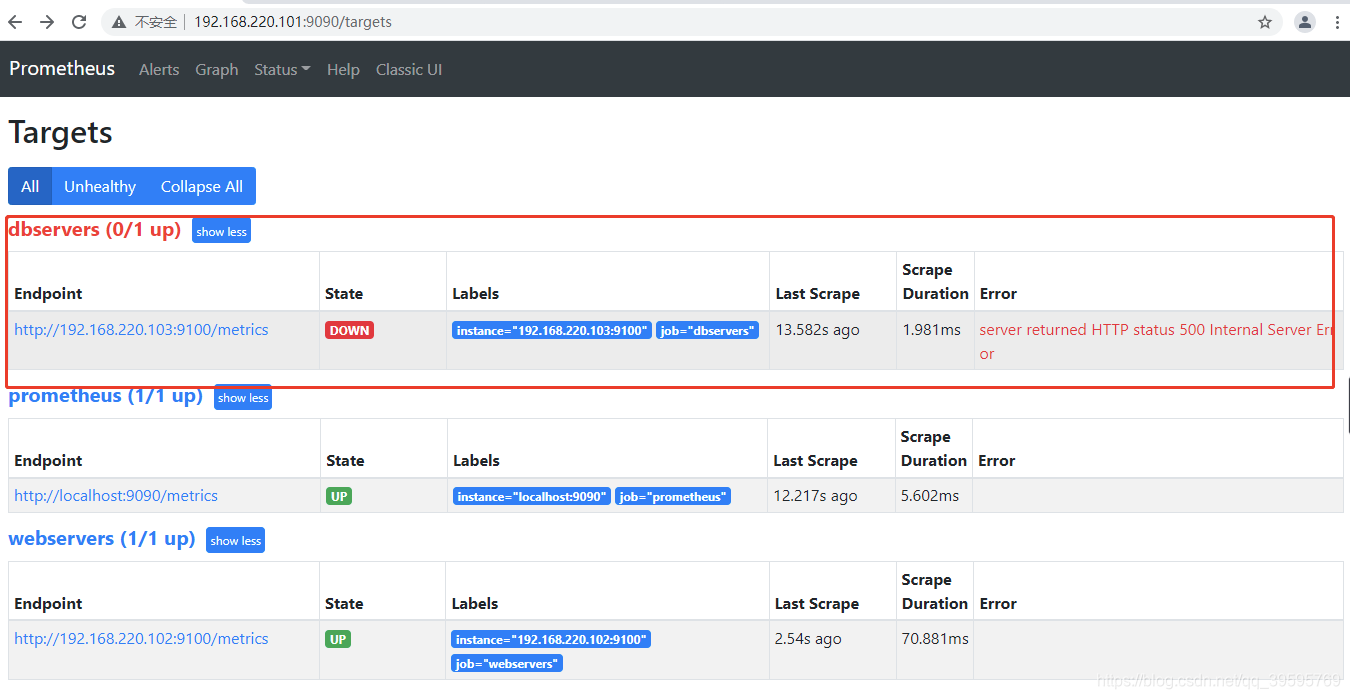1350x699 pixels.
Task: Click Endpoint column header in dbservers table
Action: 48,294
